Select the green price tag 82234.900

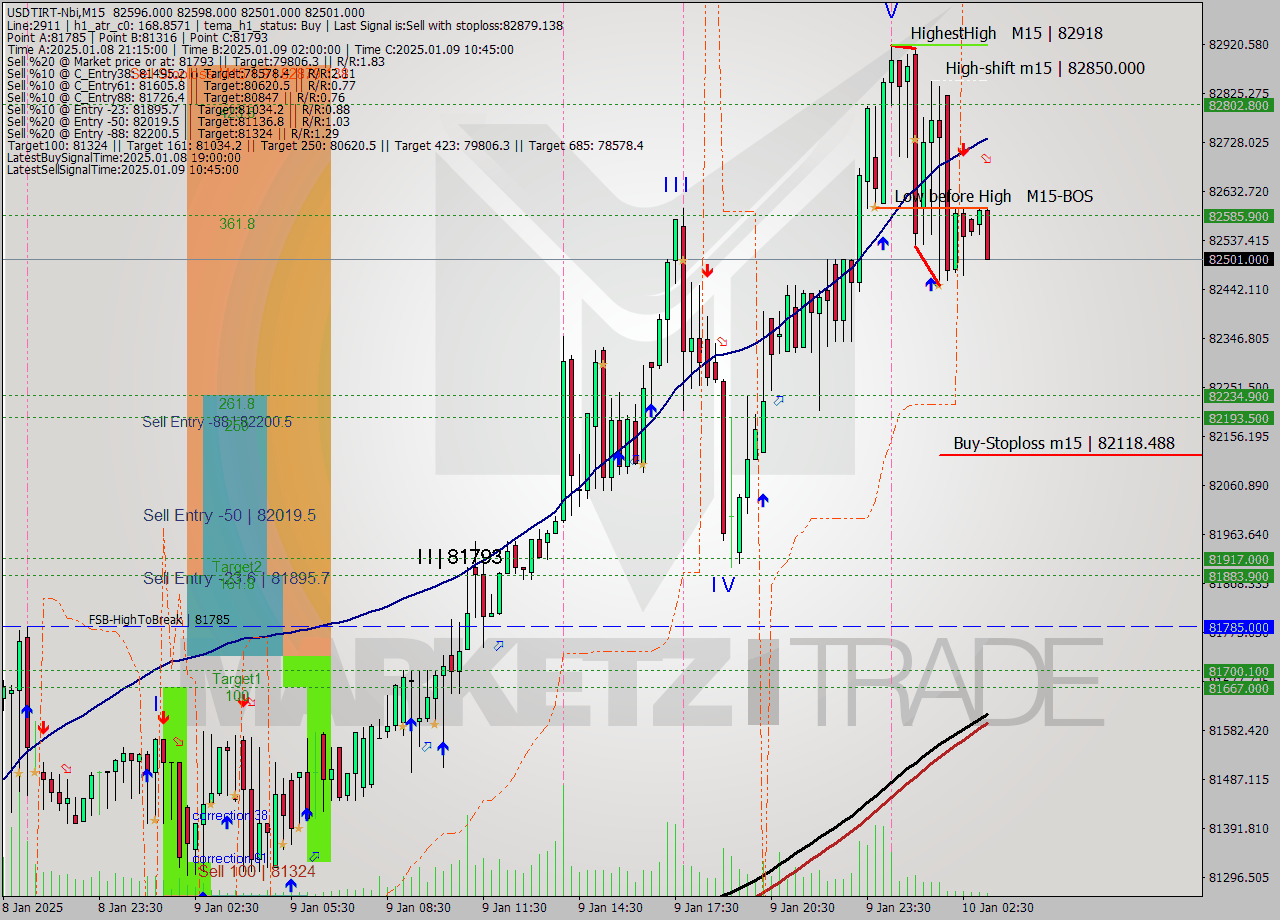tap(1240, 396)
